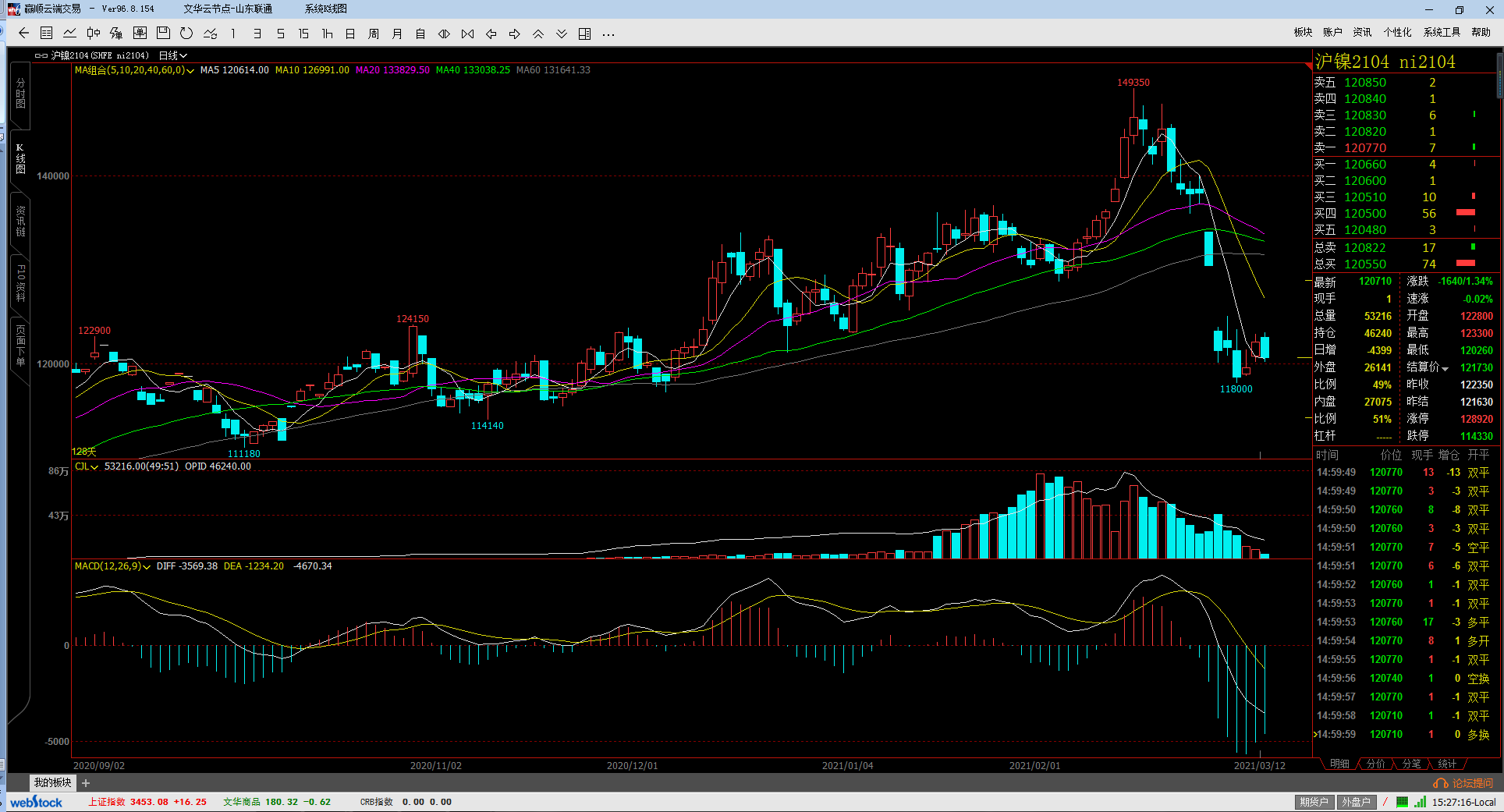Open the 日线 period dropdown
Image resolution: width=1504 pixels, height=812 pixels.
[x=172, y=55]
